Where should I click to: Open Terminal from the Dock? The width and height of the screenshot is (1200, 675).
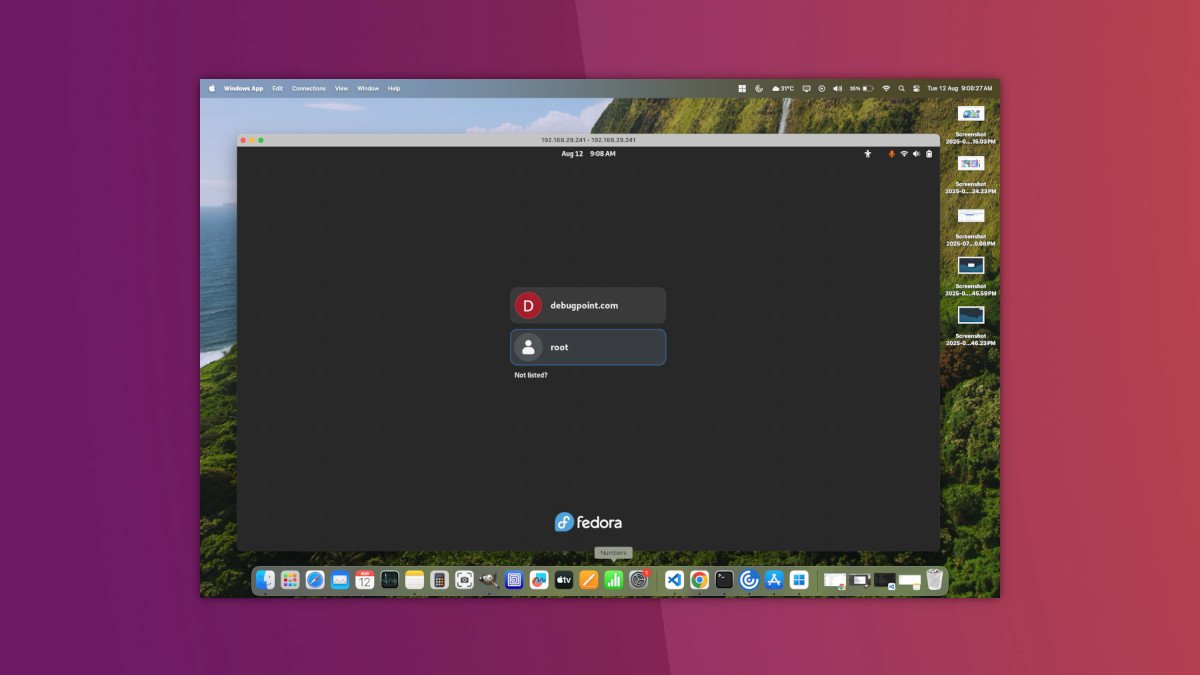[x=724, y=580]
